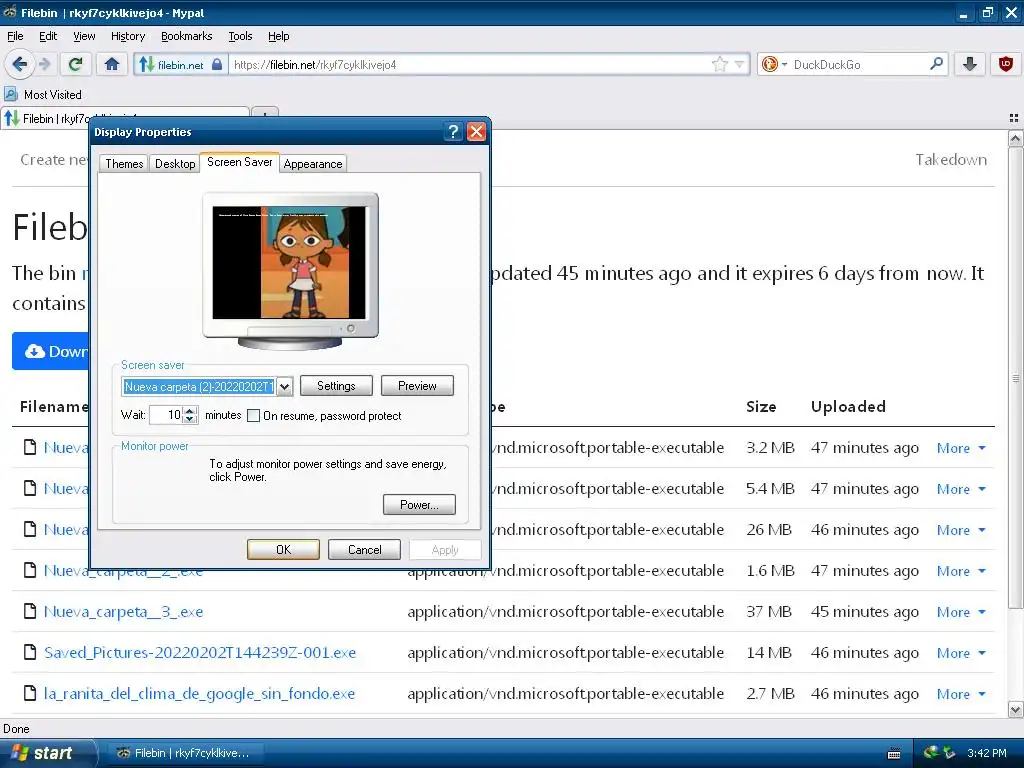Open DuckDuckGo search engine selector
1024x768 pixels.
tap(774, 65)
